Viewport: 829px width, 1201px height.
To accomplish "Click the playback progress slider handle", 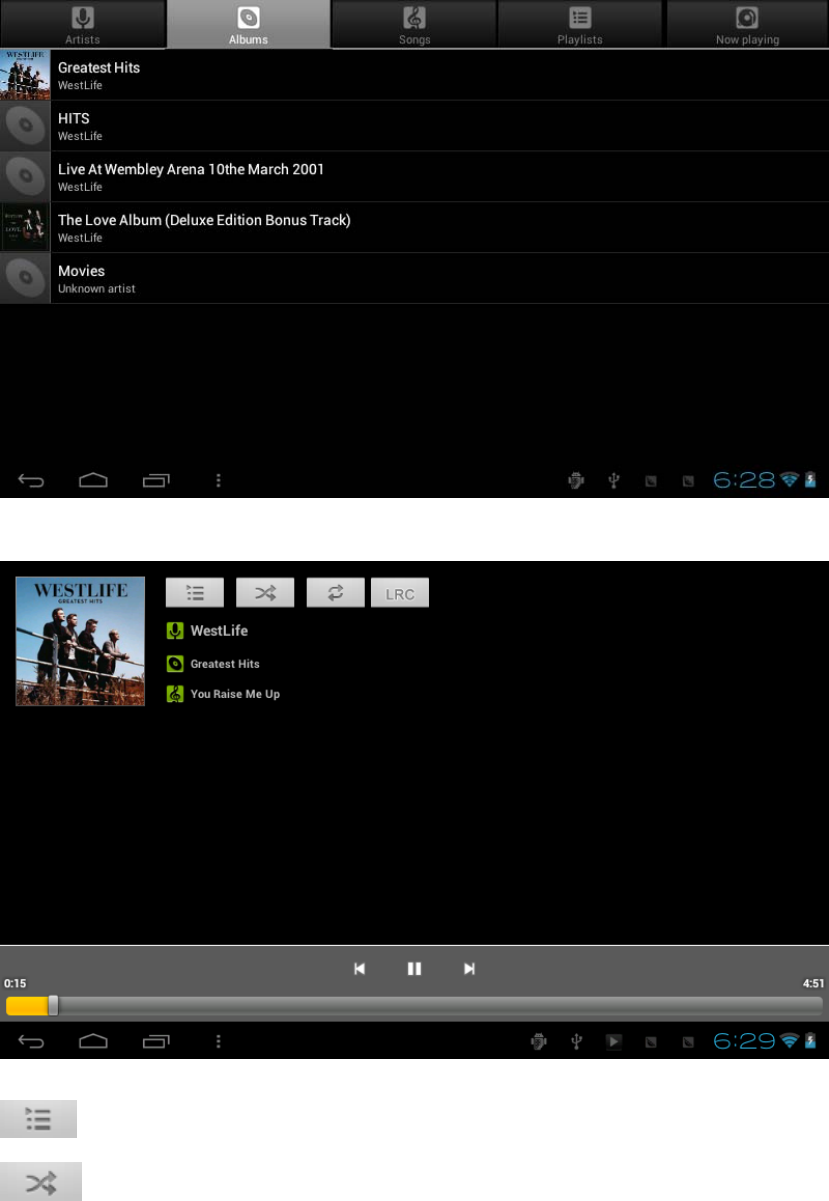I will click(x=53, y=1006).
